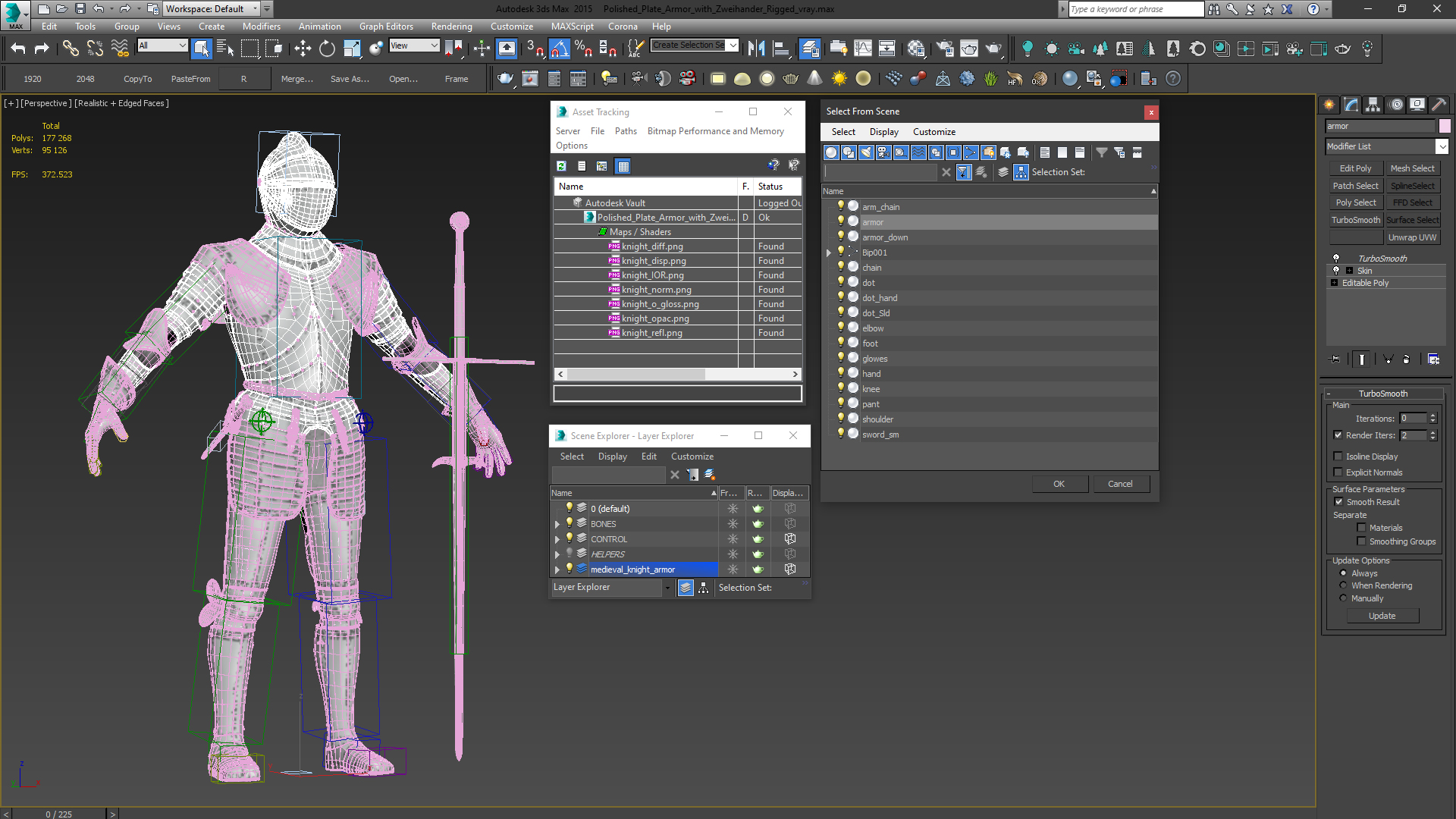Click the Table View icon in Asset Tracking
This screenshot has width=1456, height=819.
[623, 166]
